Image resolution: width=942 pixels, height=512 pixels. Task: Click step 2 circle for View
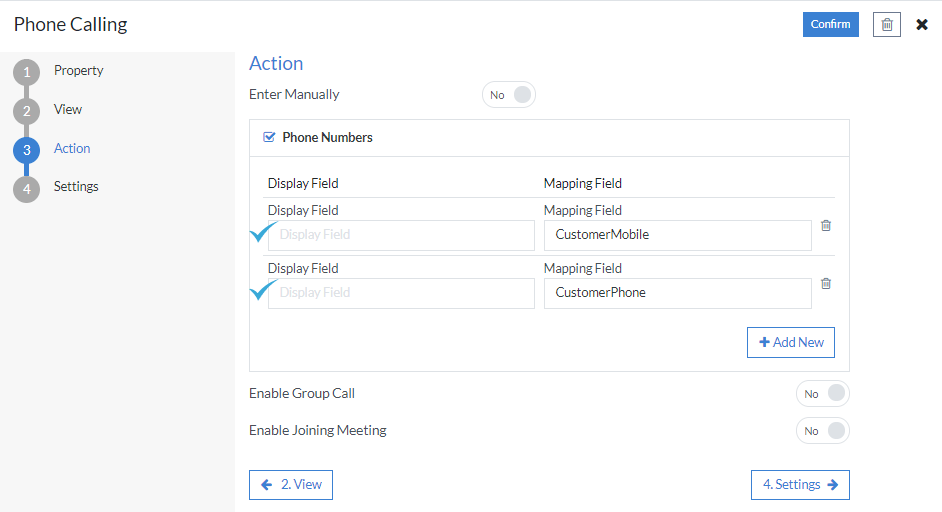26,111
